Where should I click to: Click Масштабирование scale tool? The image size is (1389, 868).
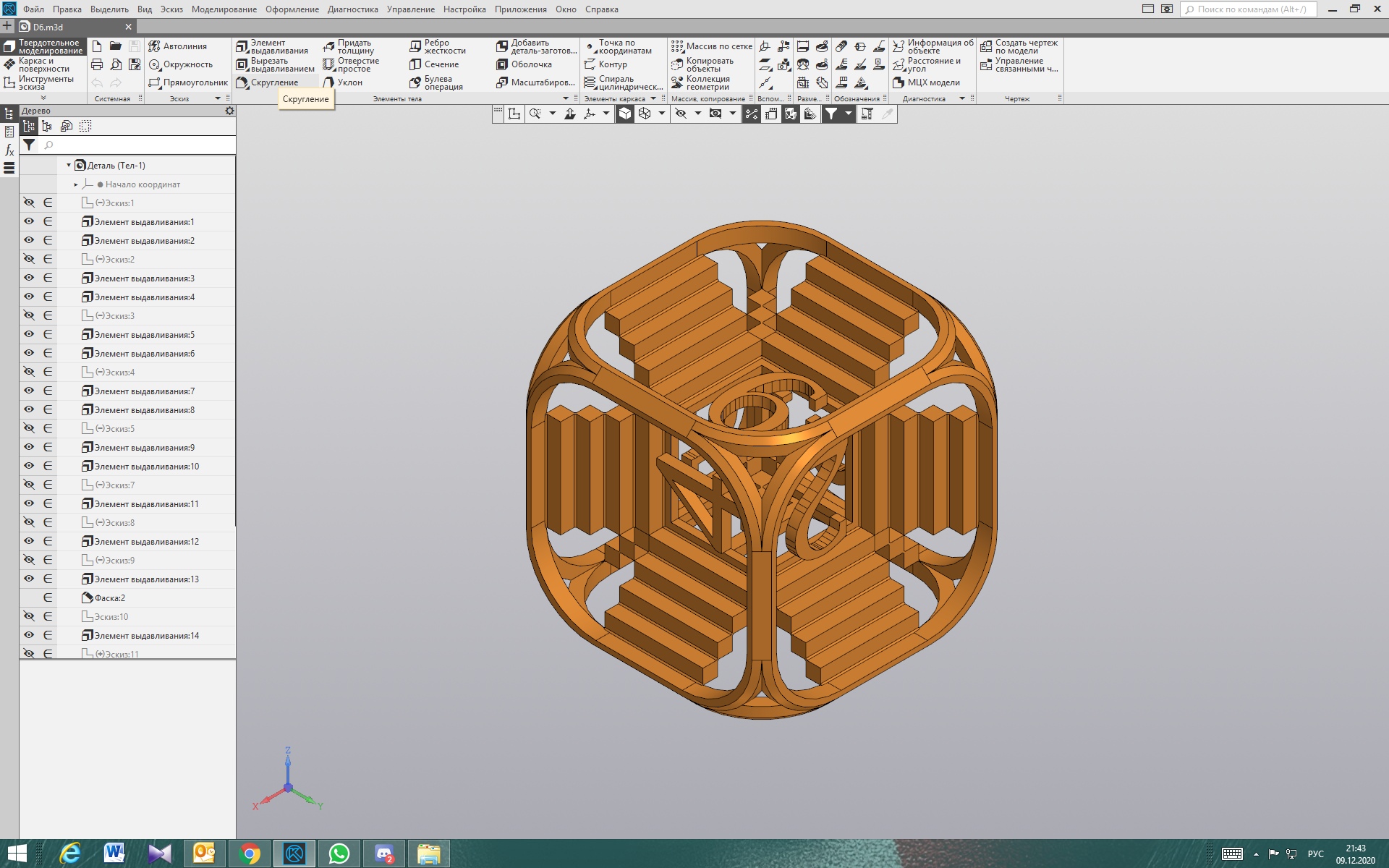[536, 82]
